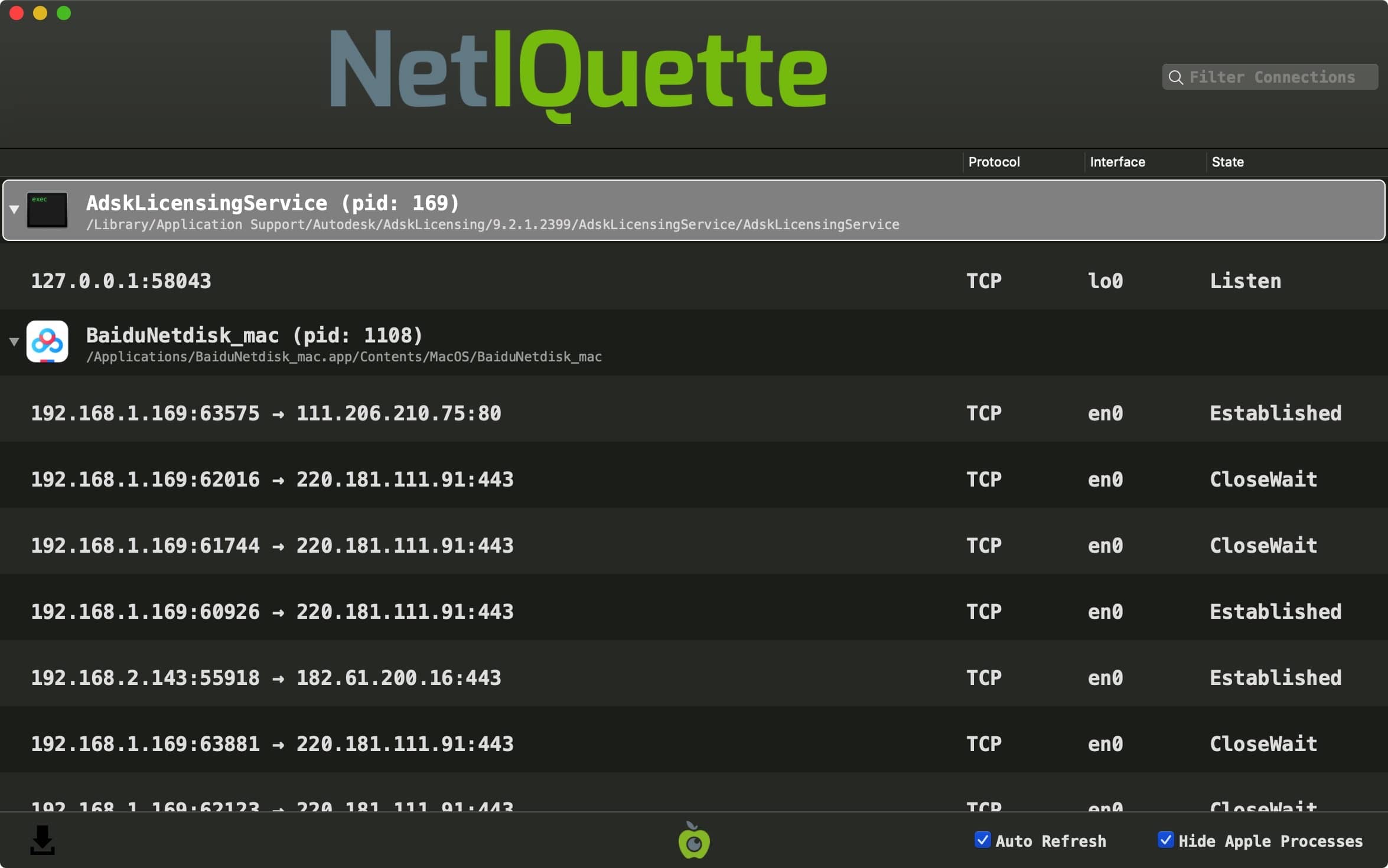Viewport: 1388px width, 868px height.
Task: Collapse the BaiduNetdisk_mac process group
Action: 14,342
